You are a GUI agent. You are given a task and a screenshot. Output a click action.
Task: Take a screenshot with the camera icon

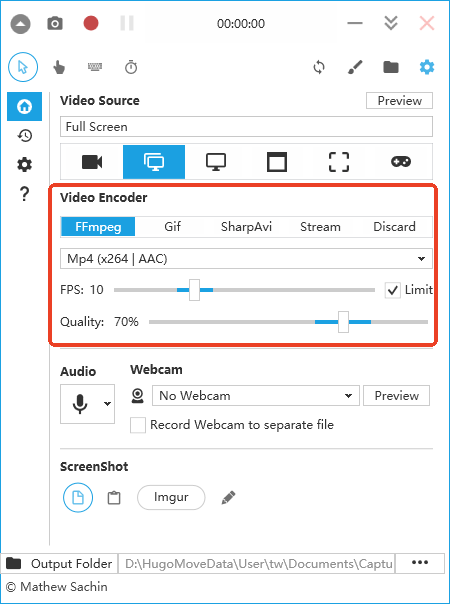[x=55, y=23]
